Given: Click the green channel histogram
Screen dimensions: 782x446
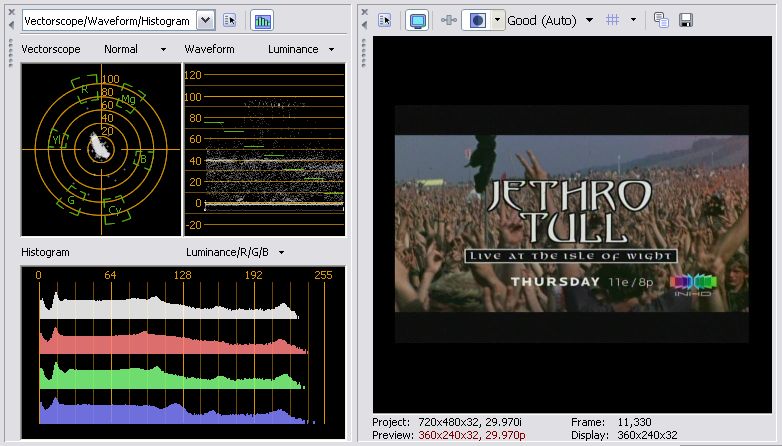Looking at the screenshot, I should click(x=172, y=376).
